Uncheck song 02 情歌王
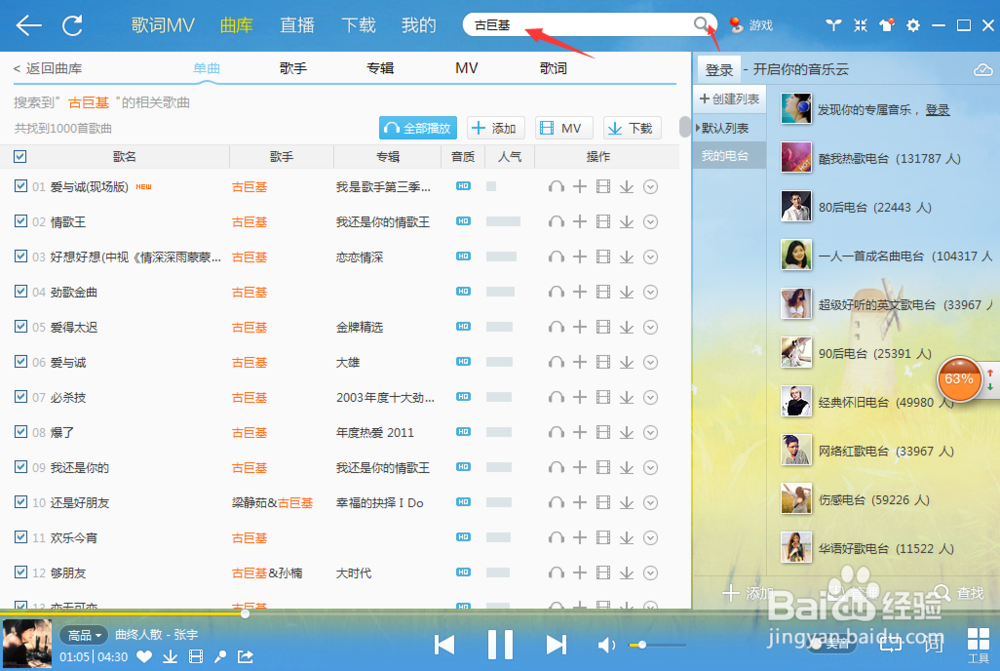This screenshot has height=671, width=1000. (x=20, y=221)
